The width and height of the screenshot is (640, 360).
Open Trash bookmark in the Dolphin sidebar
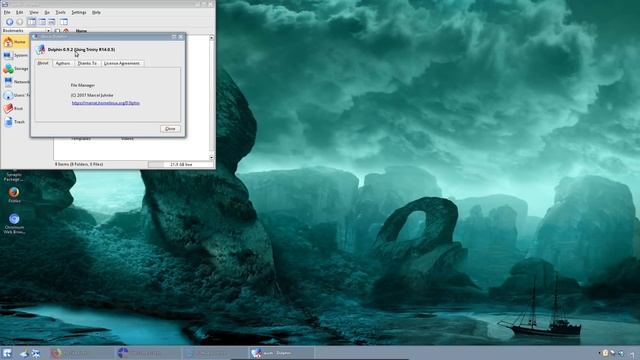click(x=15, y=122)
